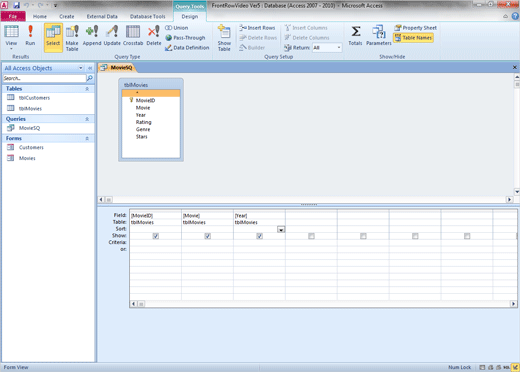
Task: Select the Rating field in tblMovies
Action: tap(143, 122)
